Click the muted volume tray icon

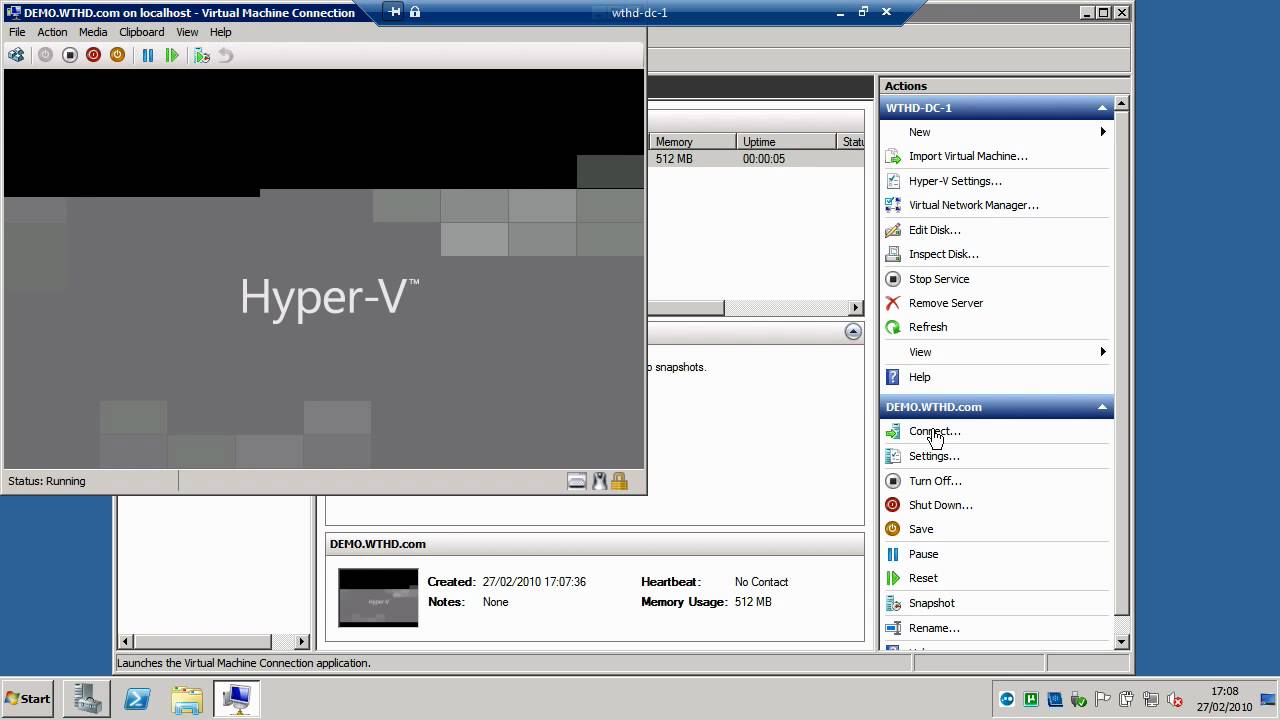[x=1175, y=699]
